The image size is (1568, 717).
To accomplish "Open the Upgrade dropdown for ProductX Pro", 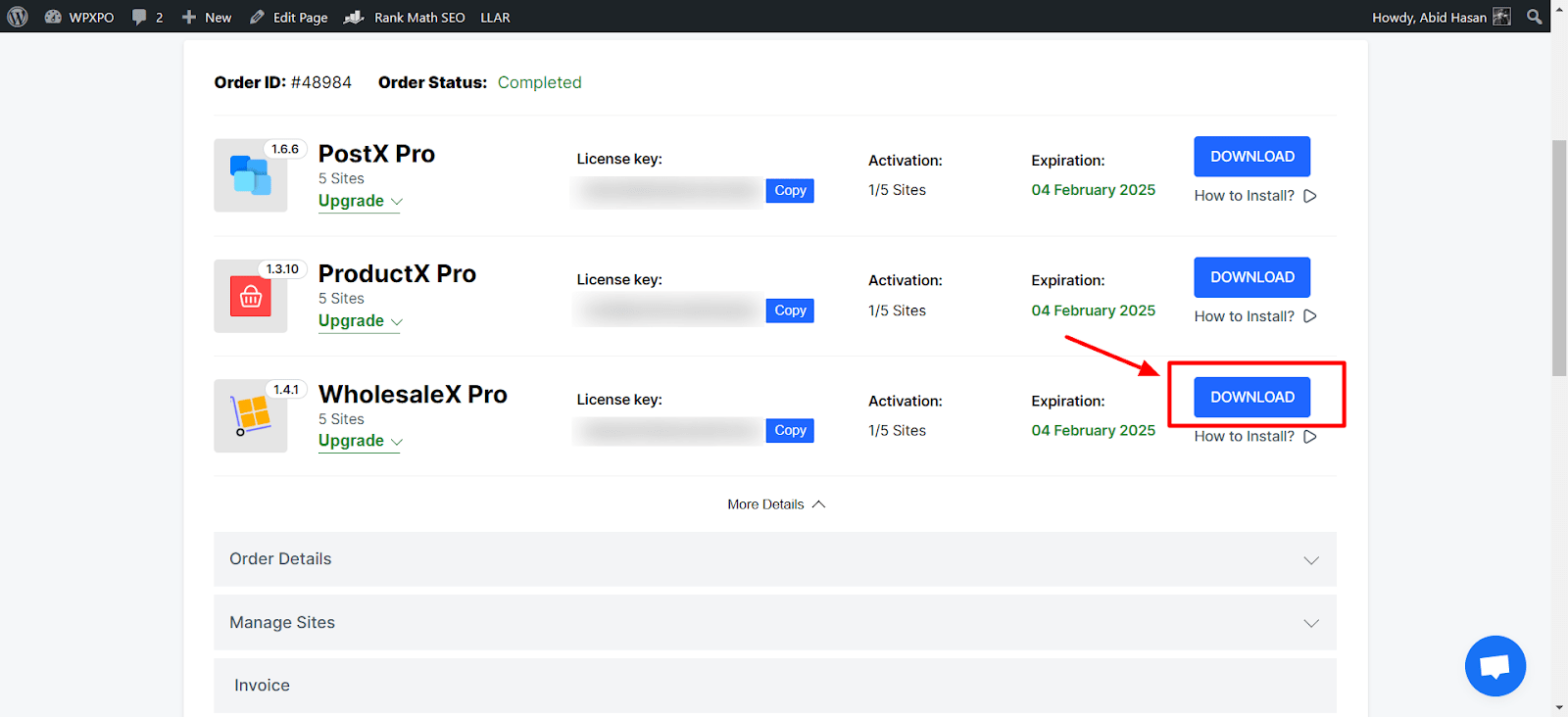I will click(360, 321).
